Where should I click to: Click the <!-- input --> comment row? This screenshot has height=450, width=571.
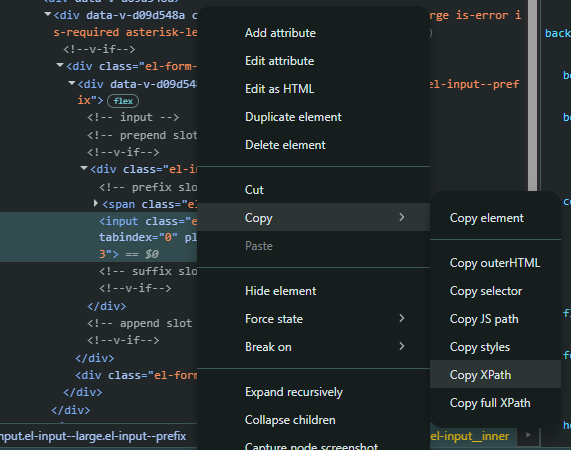pos(133,117)
